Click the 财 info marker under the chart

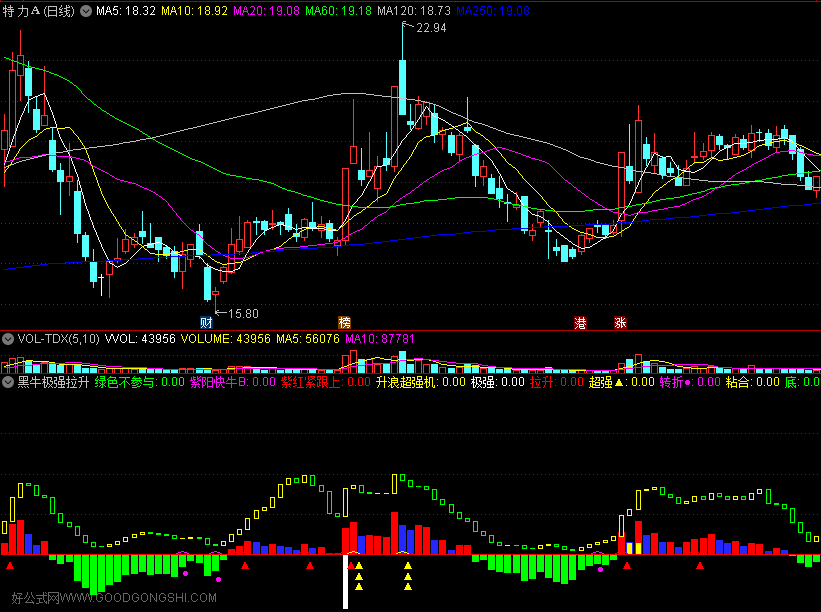coord(206,322)
